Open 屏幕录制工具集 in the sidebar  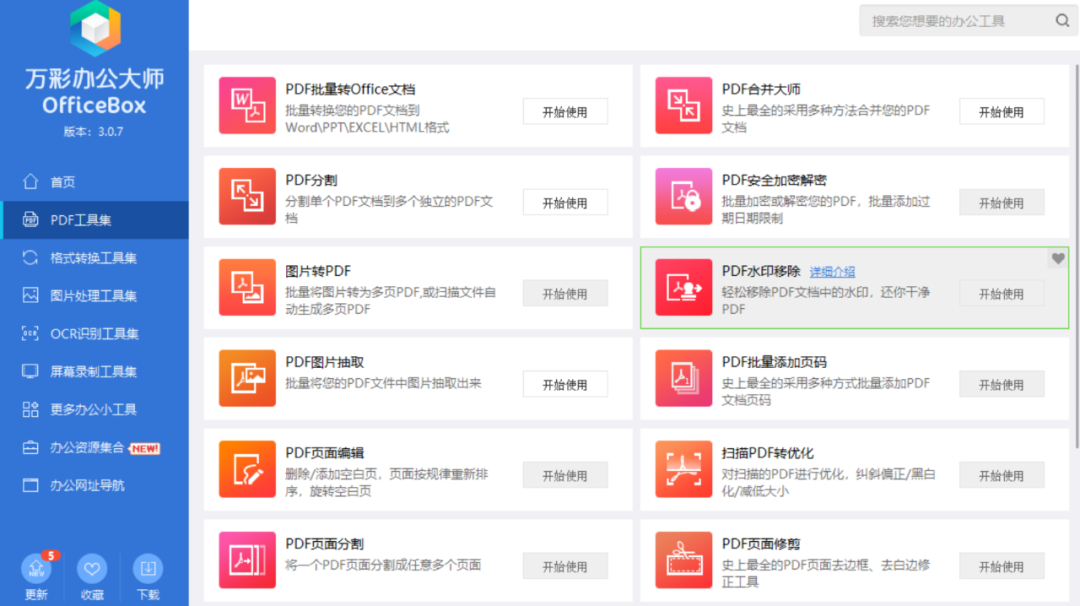click(96, 371)
